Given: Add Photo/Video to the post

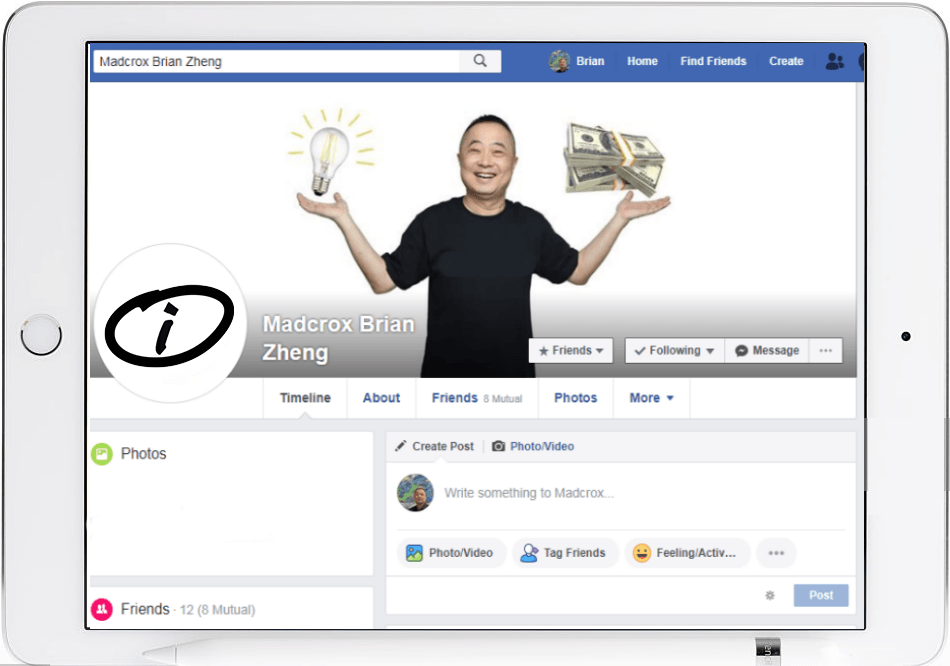Looking at the screenshot, I should pos(451,553).
